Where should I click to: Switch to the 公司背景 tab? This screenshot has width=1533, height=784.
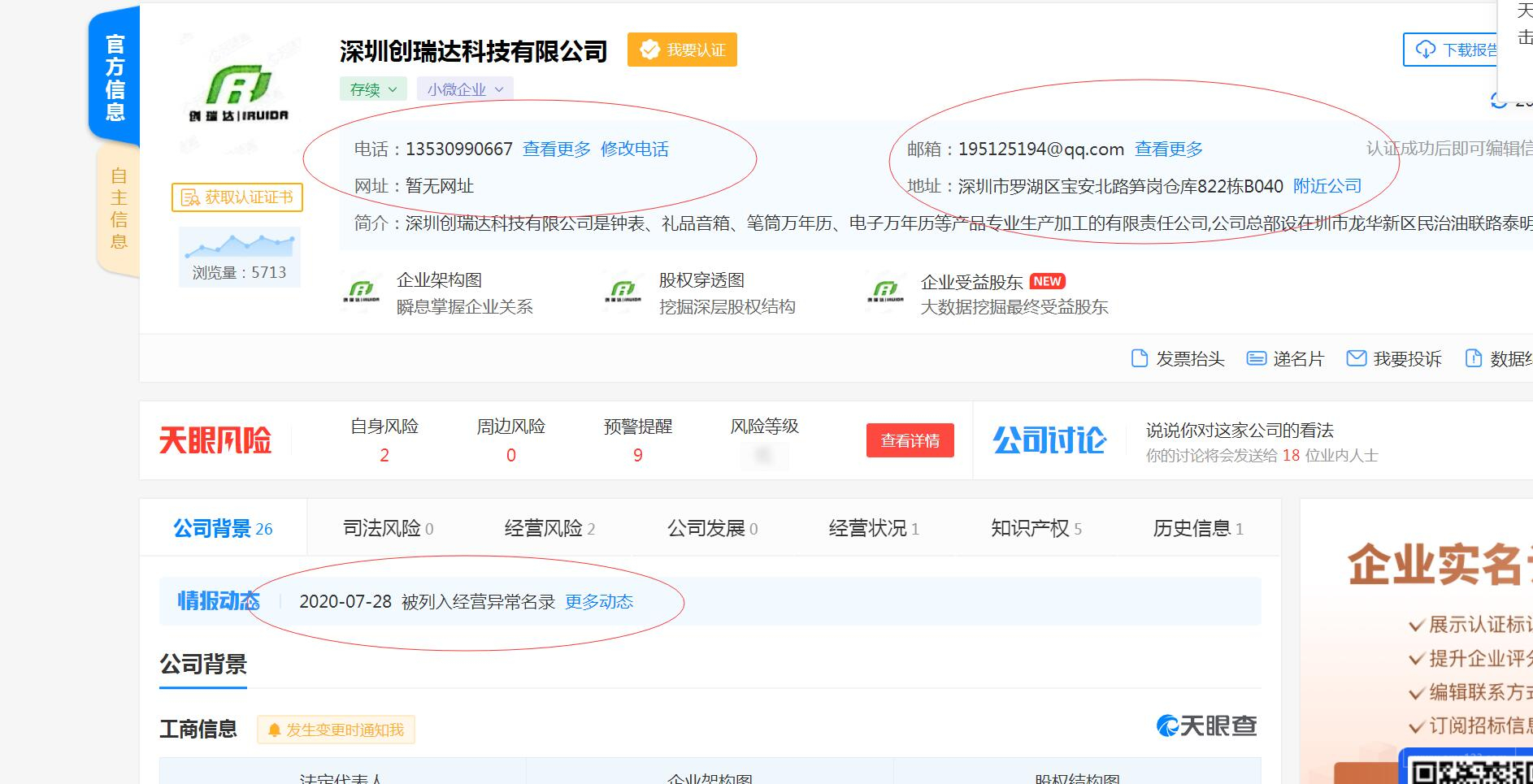(224, 528)
